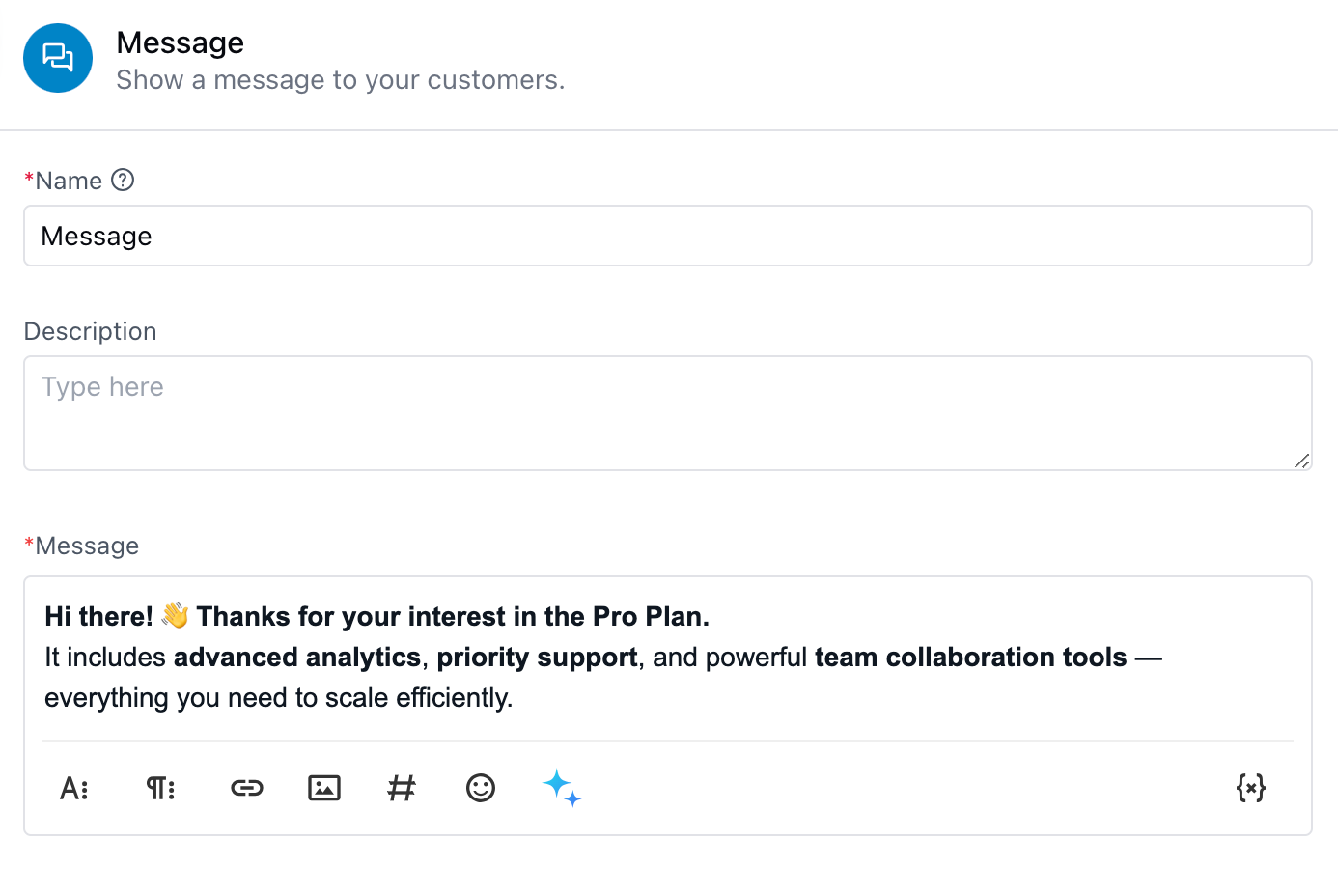Click the Description text area

[x=668, y=413]
